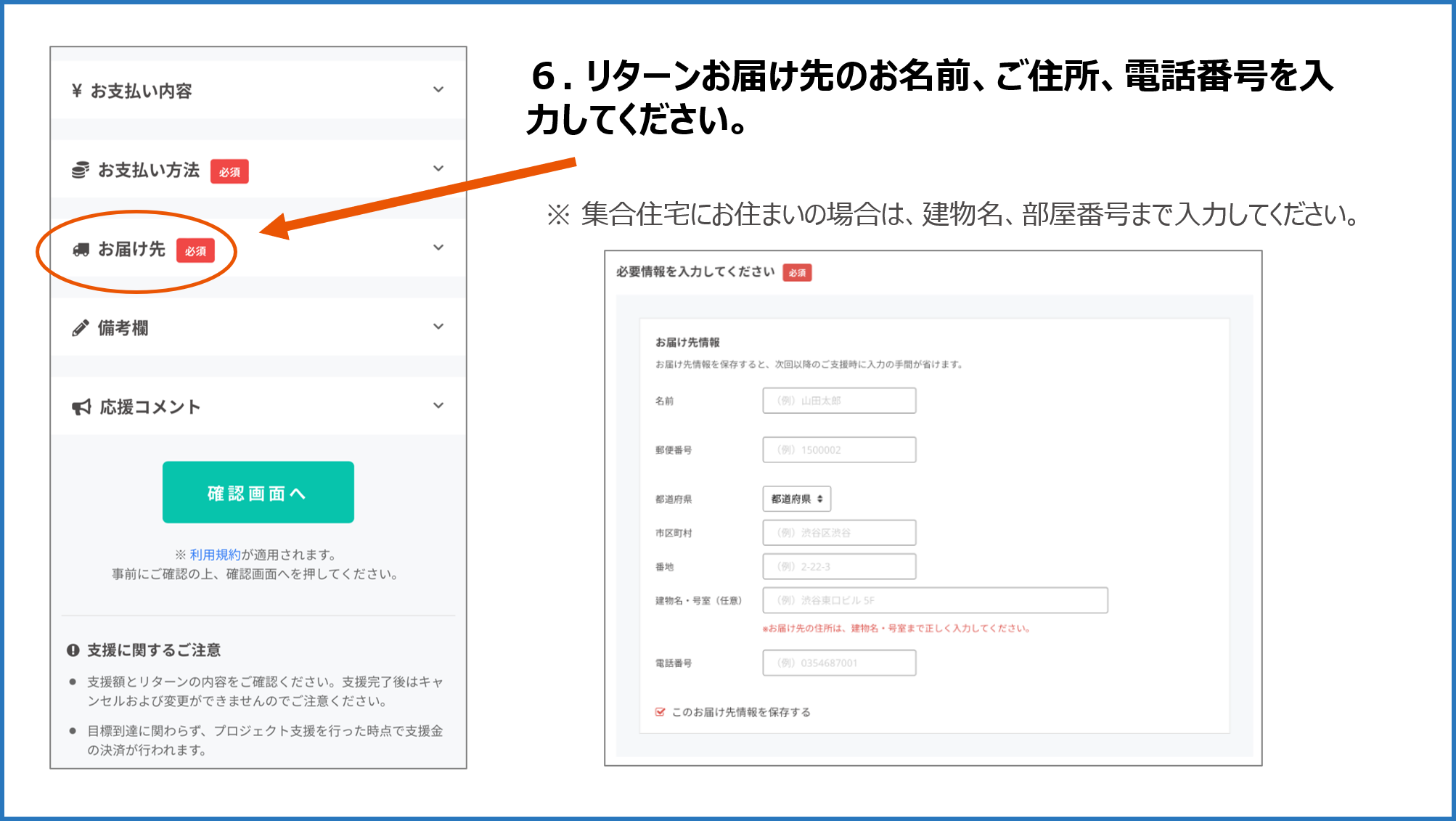
Task: Click the coins icon beside お支払い方法
Action: tap(80, 170)
